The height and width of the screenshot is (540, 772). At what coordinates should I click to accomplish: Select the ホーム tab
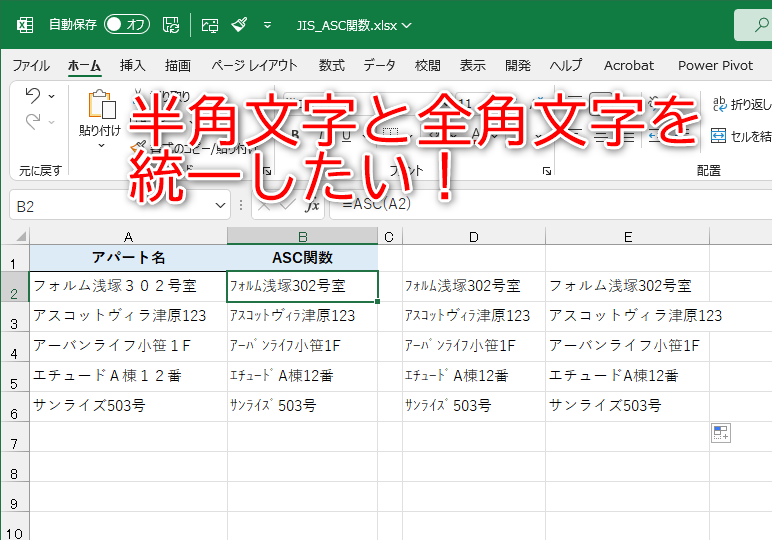[x=84, y=65]
